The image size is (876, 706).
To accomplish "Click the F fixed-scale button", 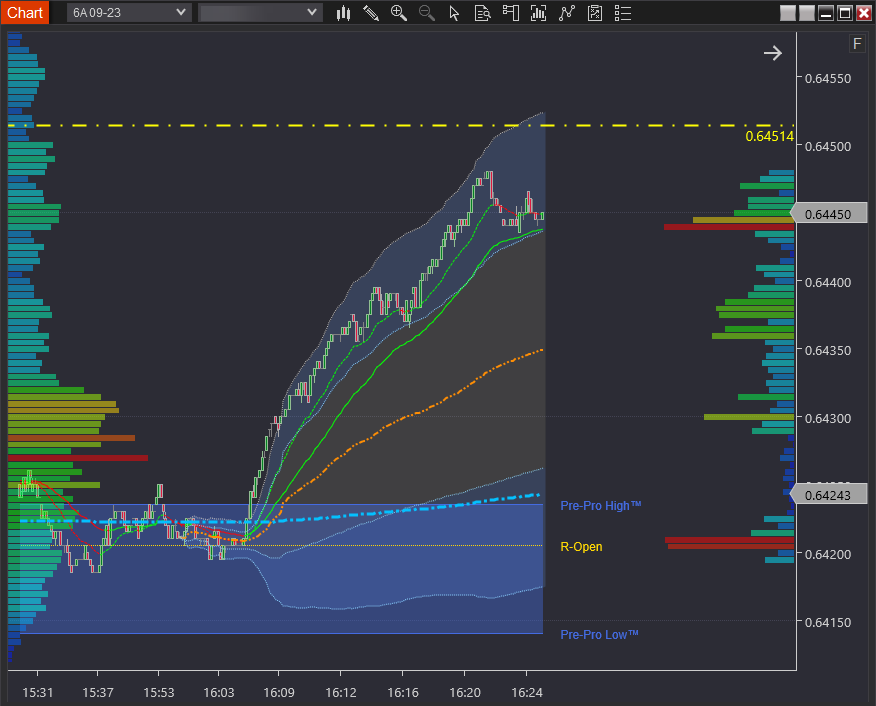I will (x=858, y=44).
